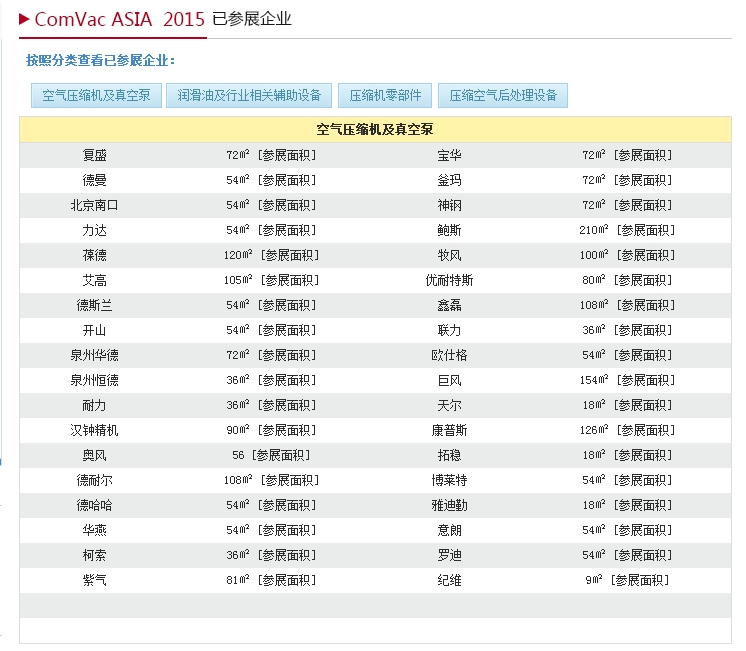Select exhibitor 拓稳
The height and width of the screenshot is (651, 746).
[449, 455]
